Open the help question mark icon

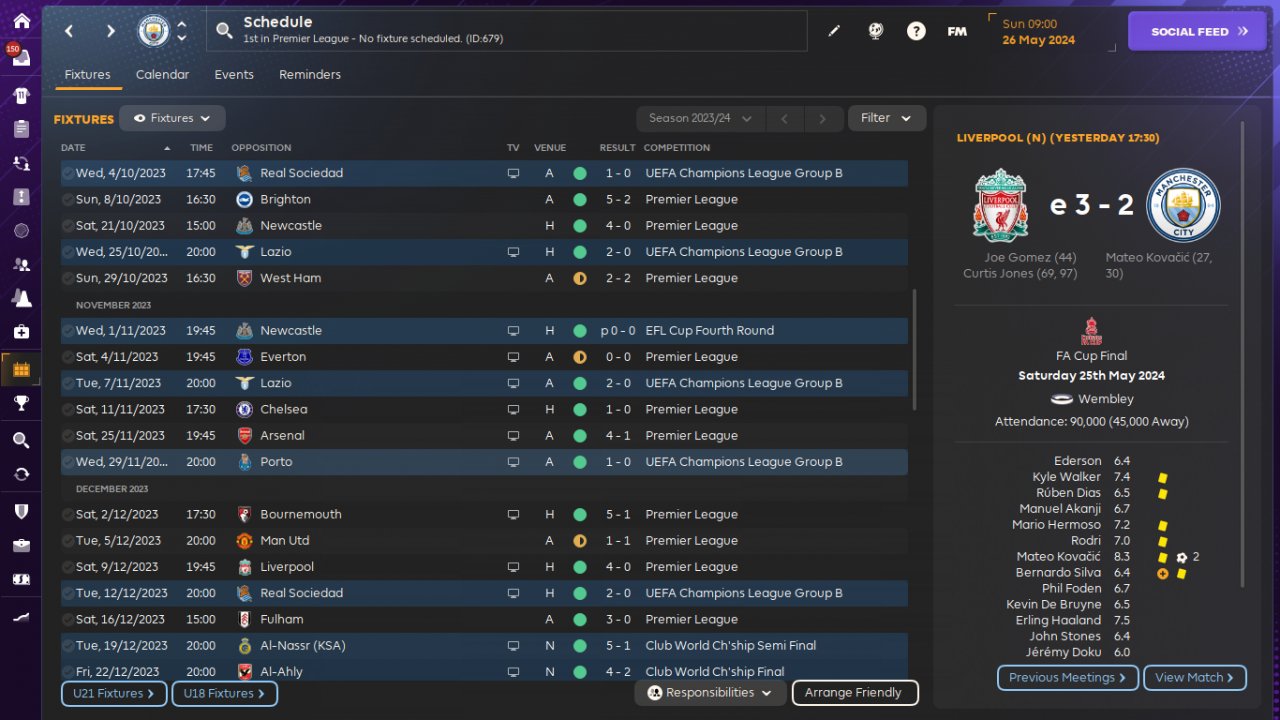916,31
